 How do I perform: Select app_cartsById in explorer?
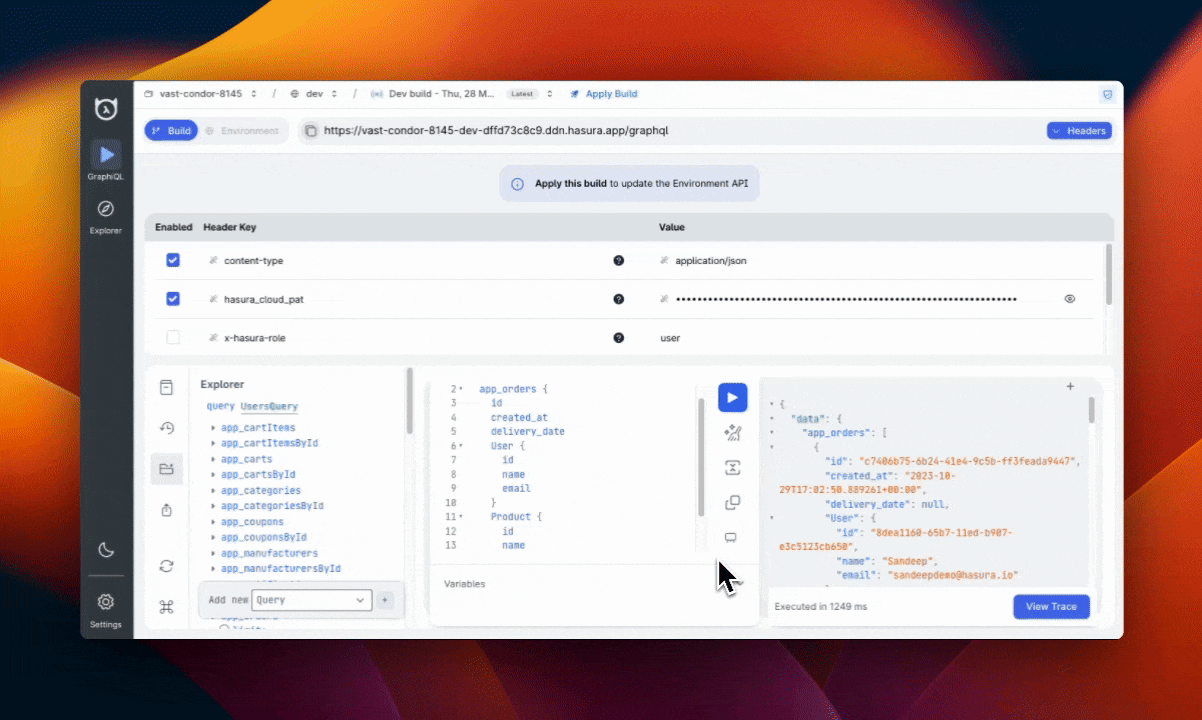pos(258,475)
